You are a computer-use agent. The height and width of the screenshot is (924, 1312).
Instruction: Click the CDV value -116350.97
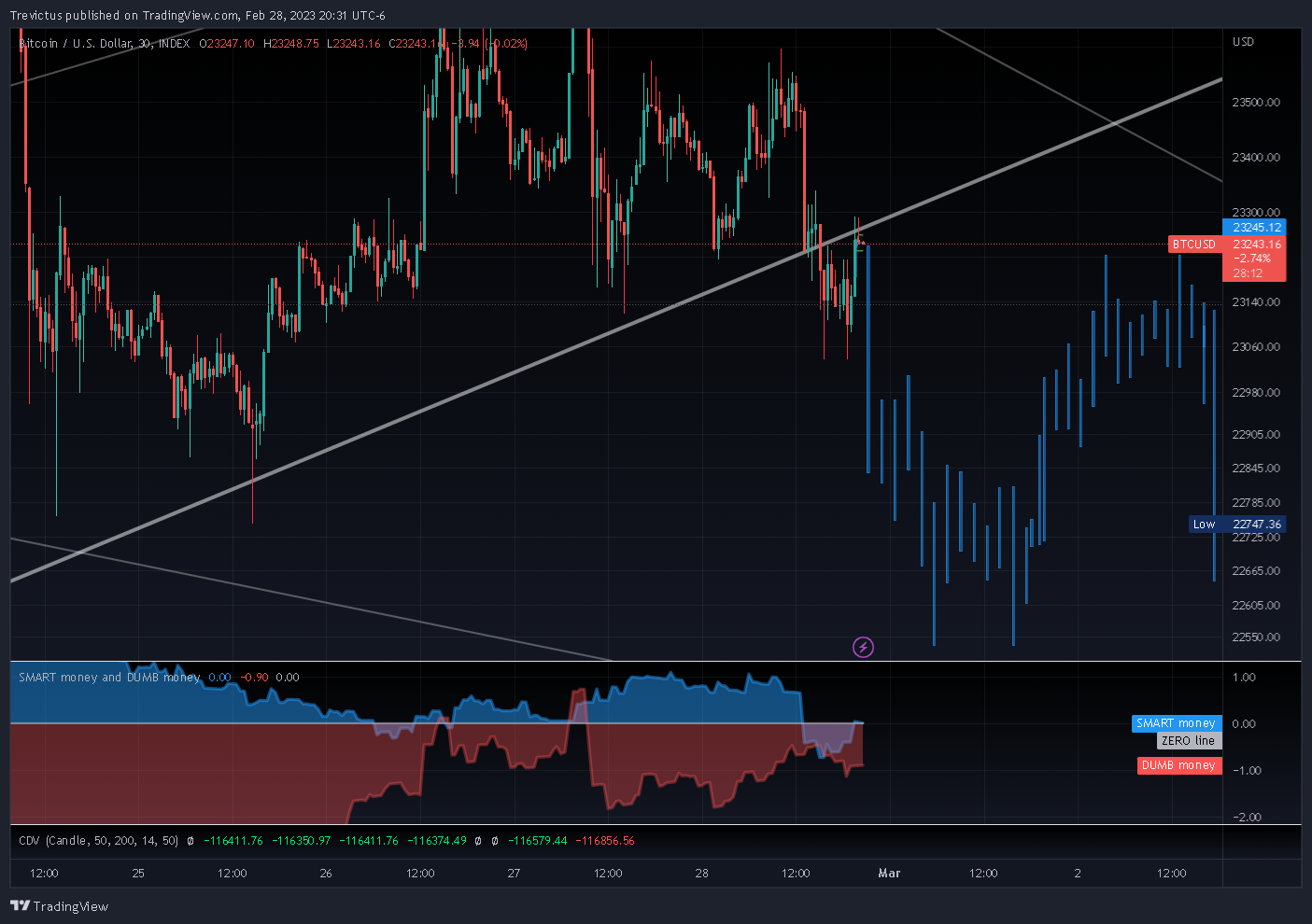(301, 841)
